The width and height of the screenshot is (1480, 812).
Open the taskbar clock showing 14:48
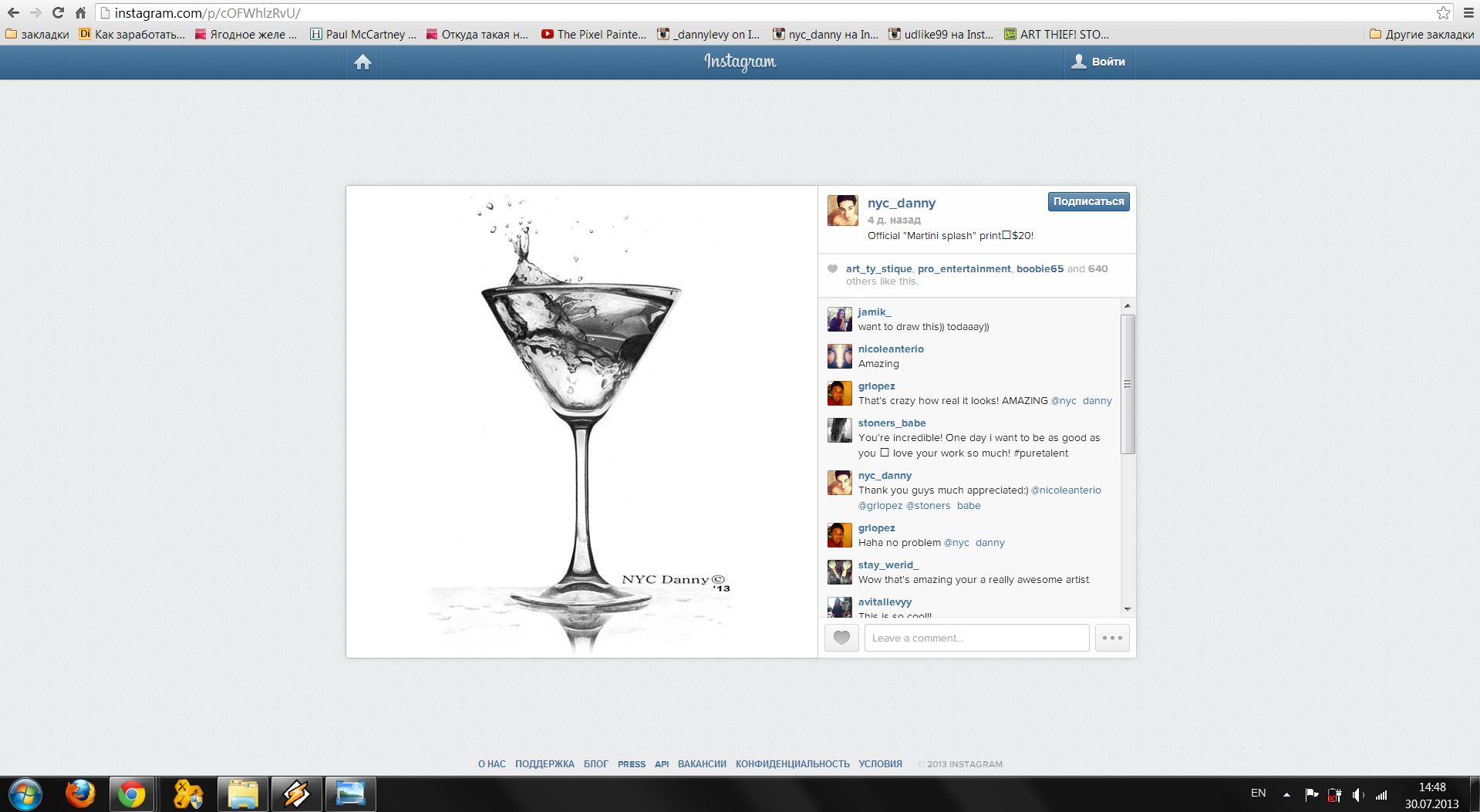click(1432, 795)
